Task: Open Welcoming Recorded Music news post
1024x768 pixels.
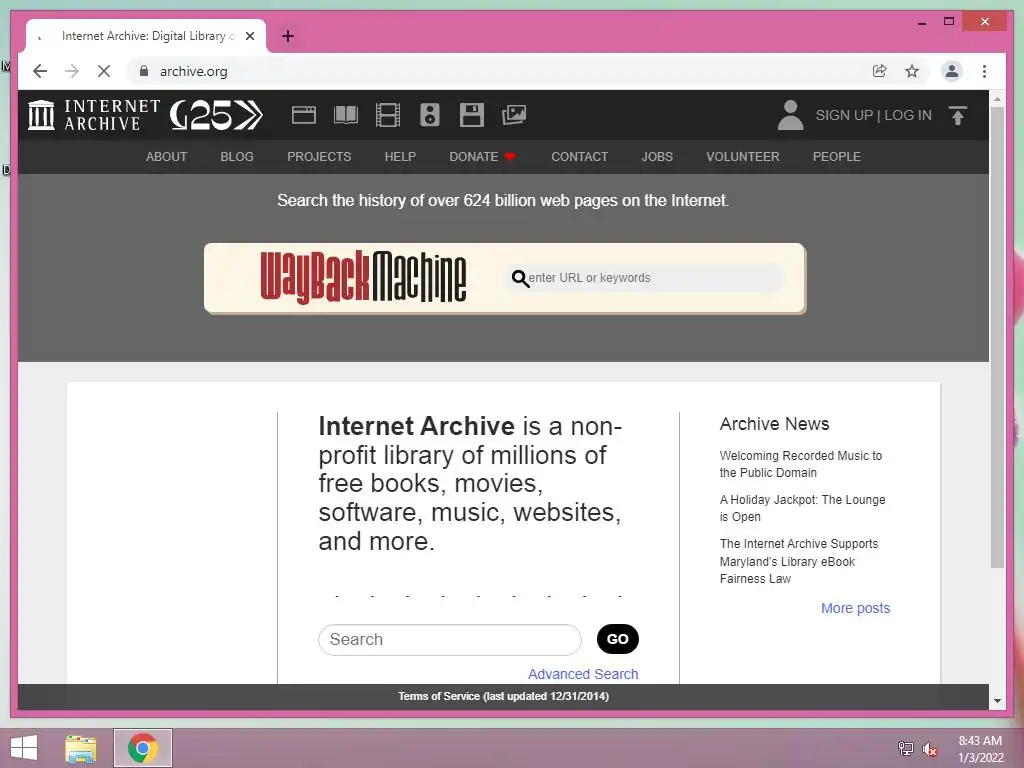Action: point(801,464)
